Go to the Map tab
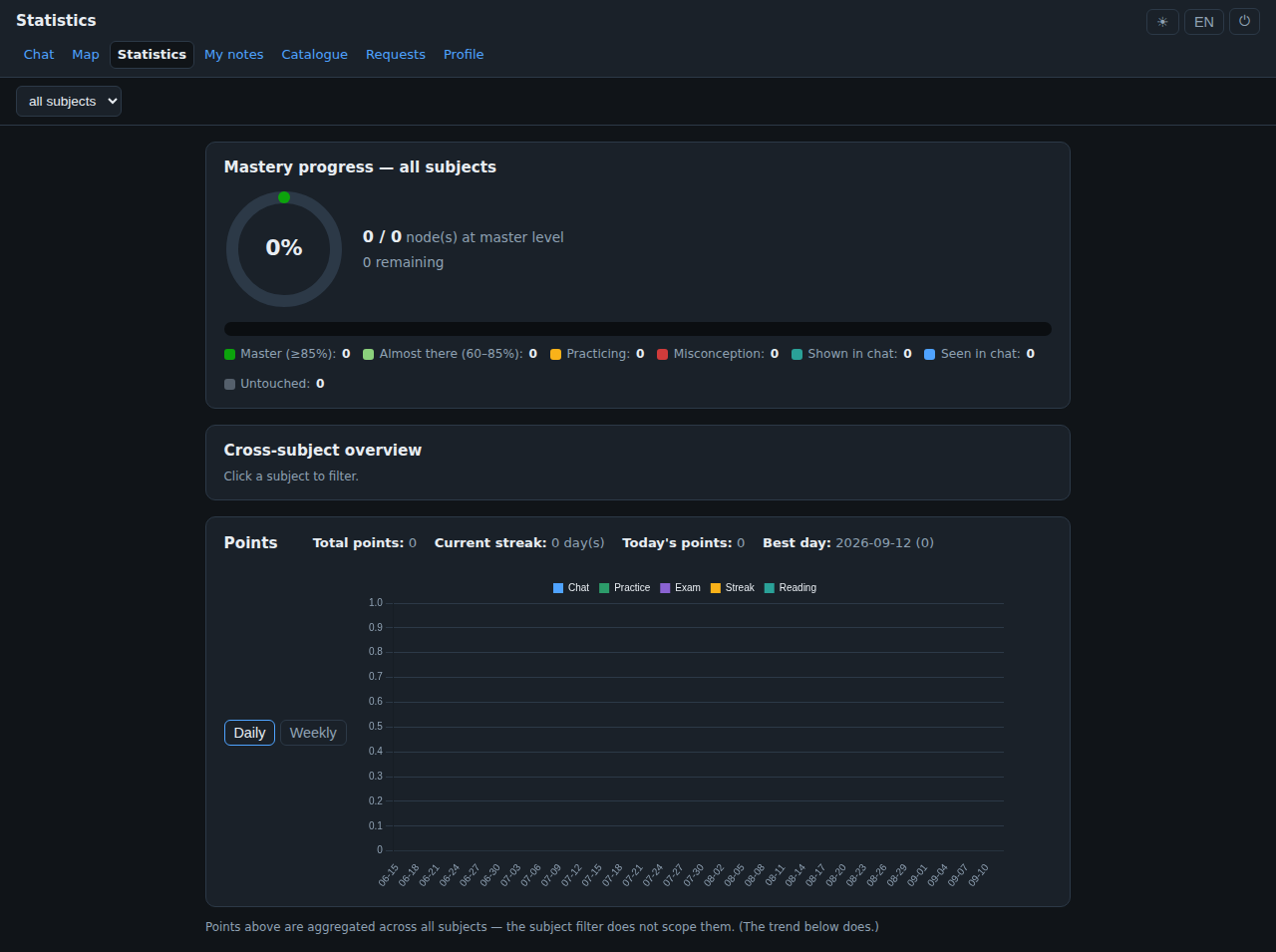 (86, 55)
